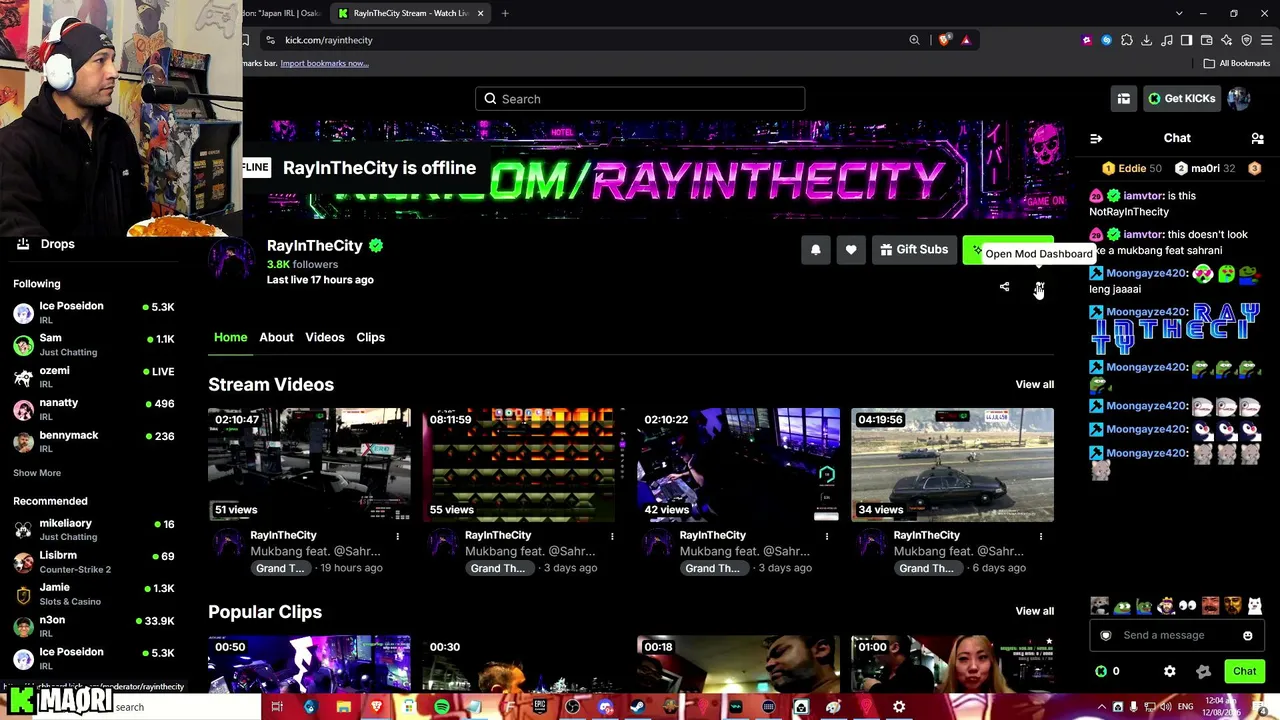1280x720 pixels.
Task: Open mikeliaory's channel in Recommended
Action: tap(95, 530)
